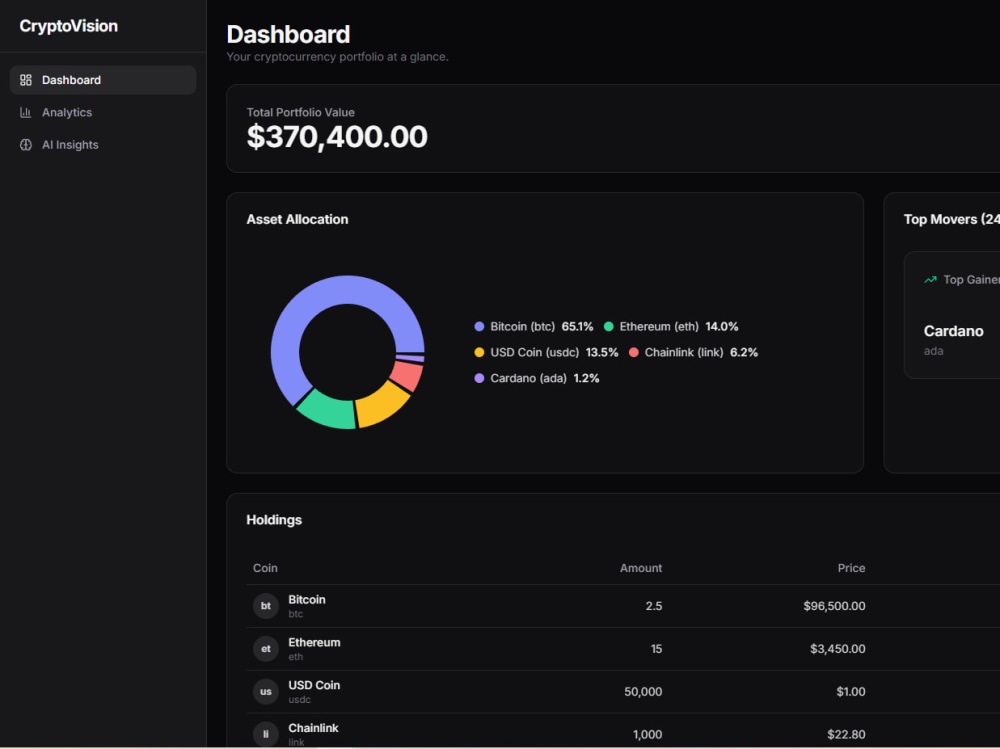
Task: Click the Coin column header
Action: pyautogui.click(x=265, y=568)
